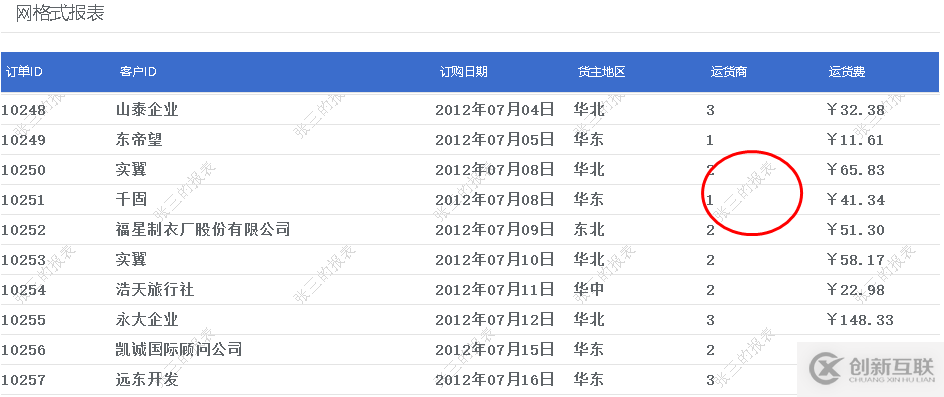Viewport: 944px width, 397px height.
Task: Click region 华东 in row 10249
Action: (x=589, y=140)
